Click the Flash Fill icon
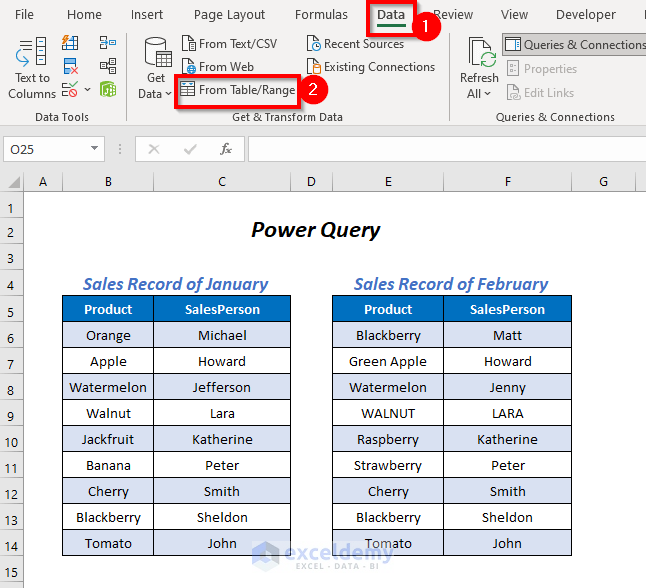 70,44
